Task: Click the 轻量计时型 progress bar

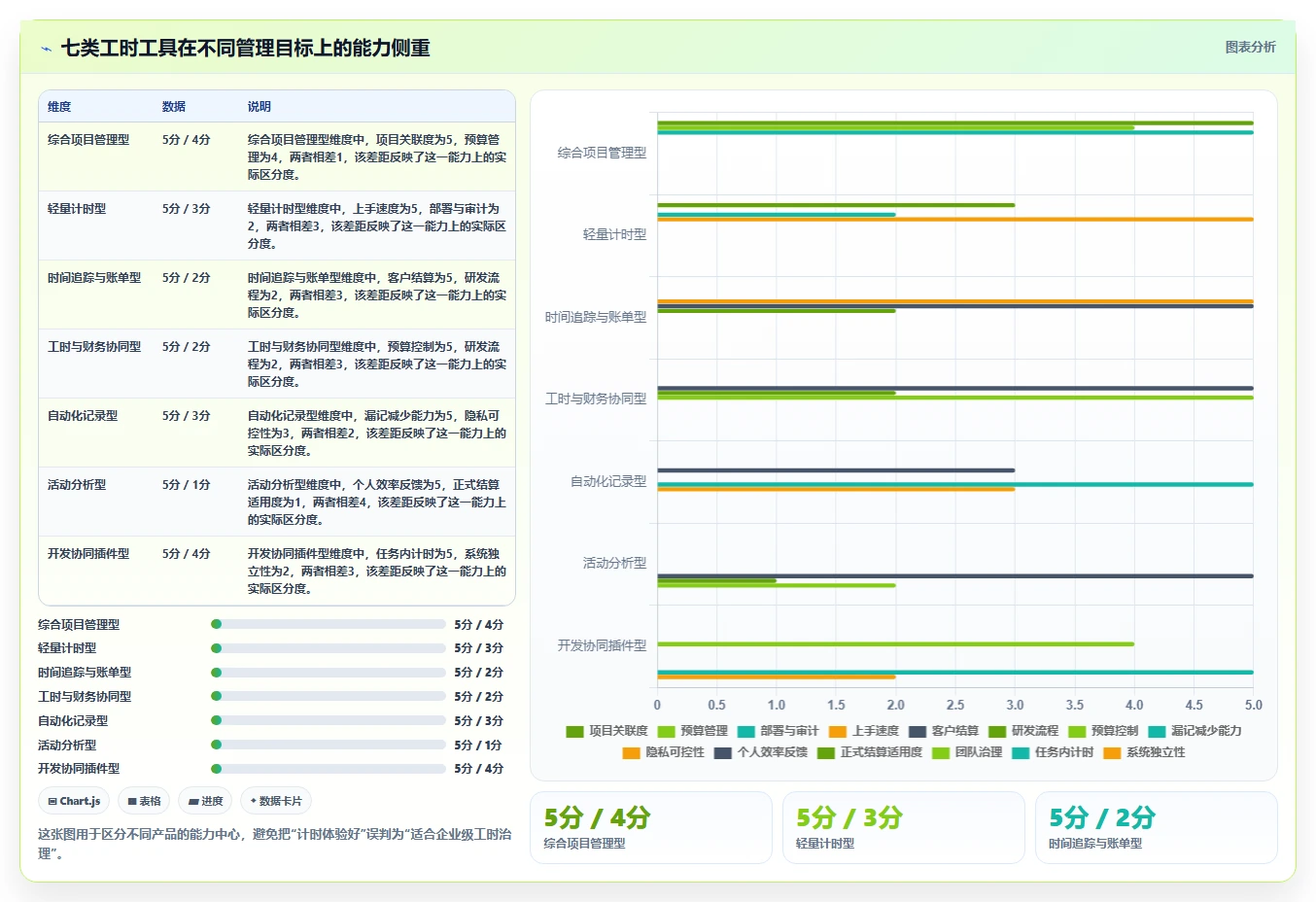Action: point(329,648)
